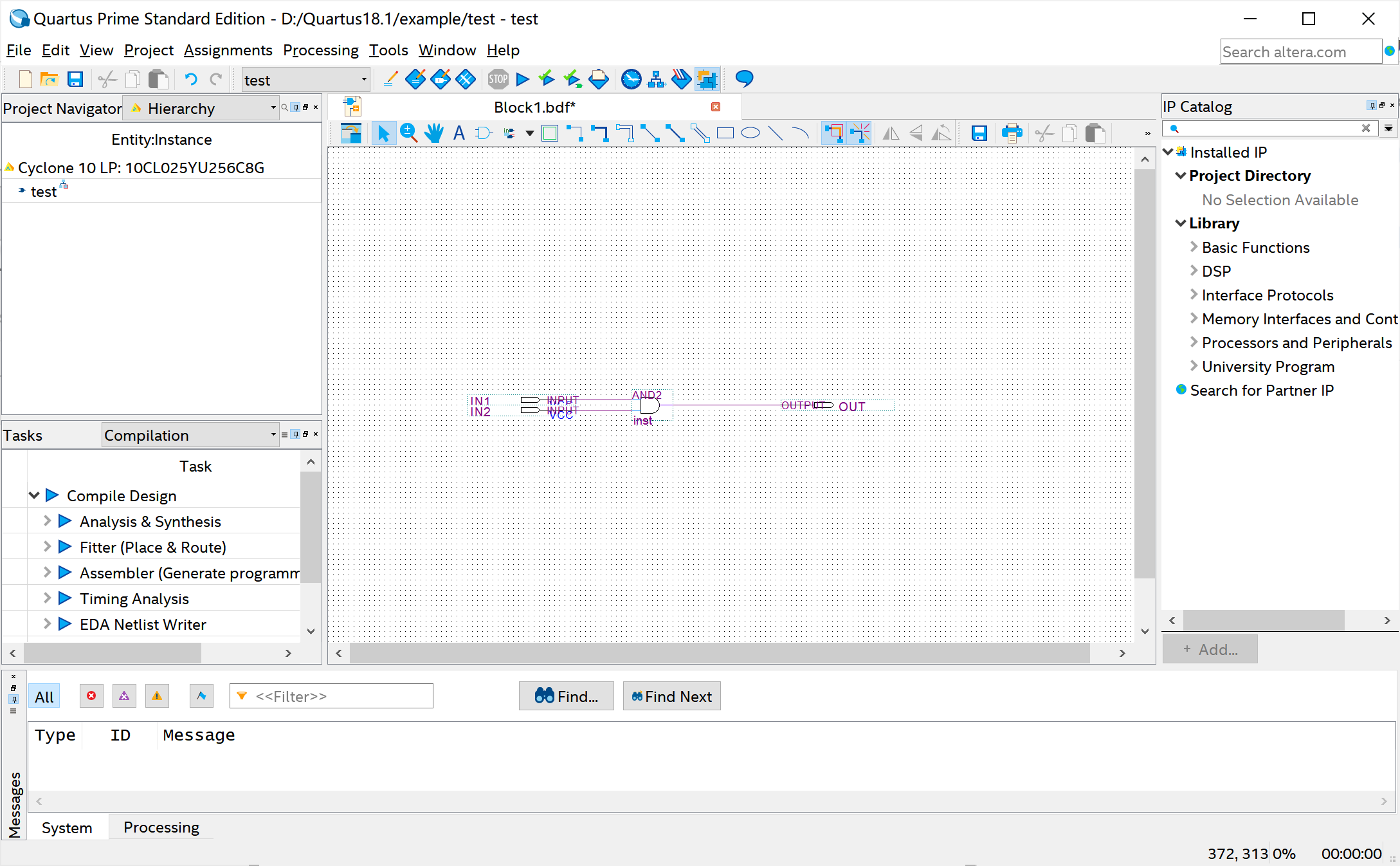Toggle the rubberbanding button in schematic toolbar

pos(834,133)
